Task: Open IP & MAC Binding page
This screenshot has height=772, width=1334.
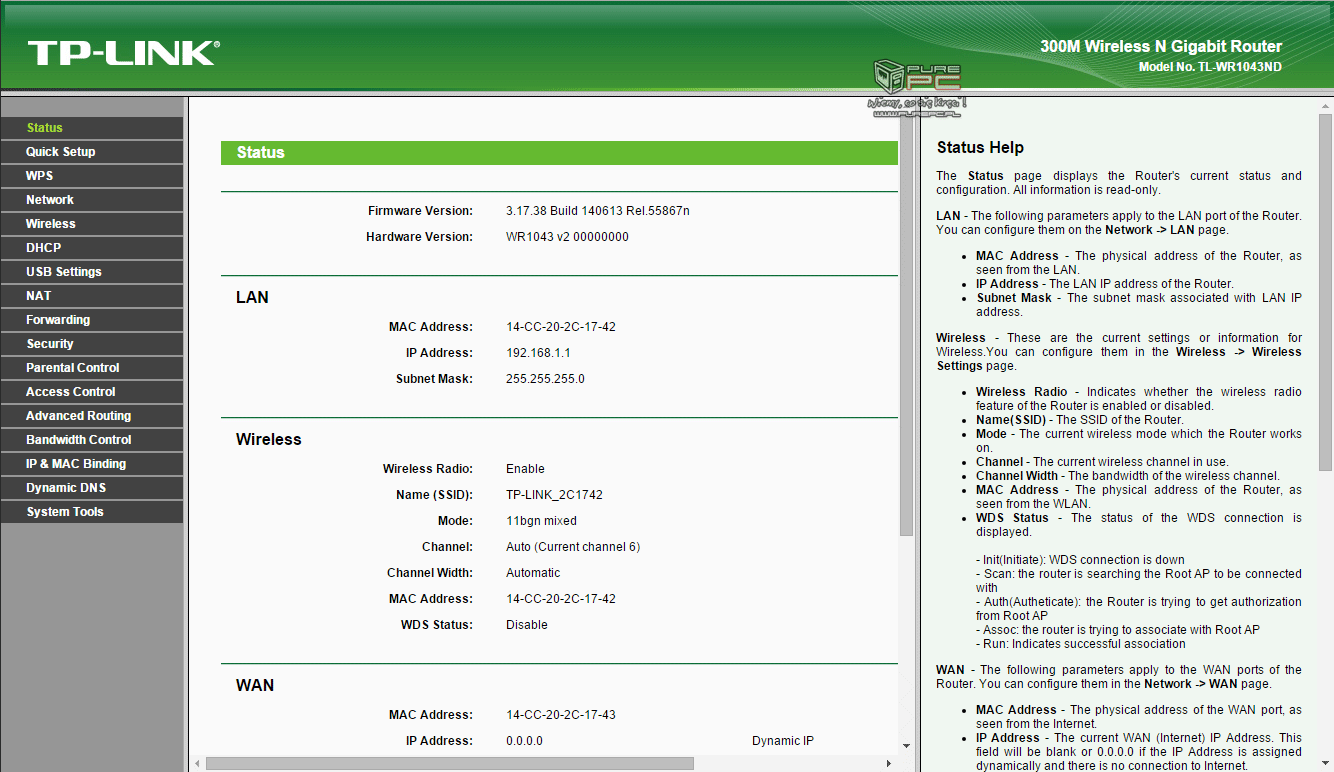Action: (x=92, y=464)
